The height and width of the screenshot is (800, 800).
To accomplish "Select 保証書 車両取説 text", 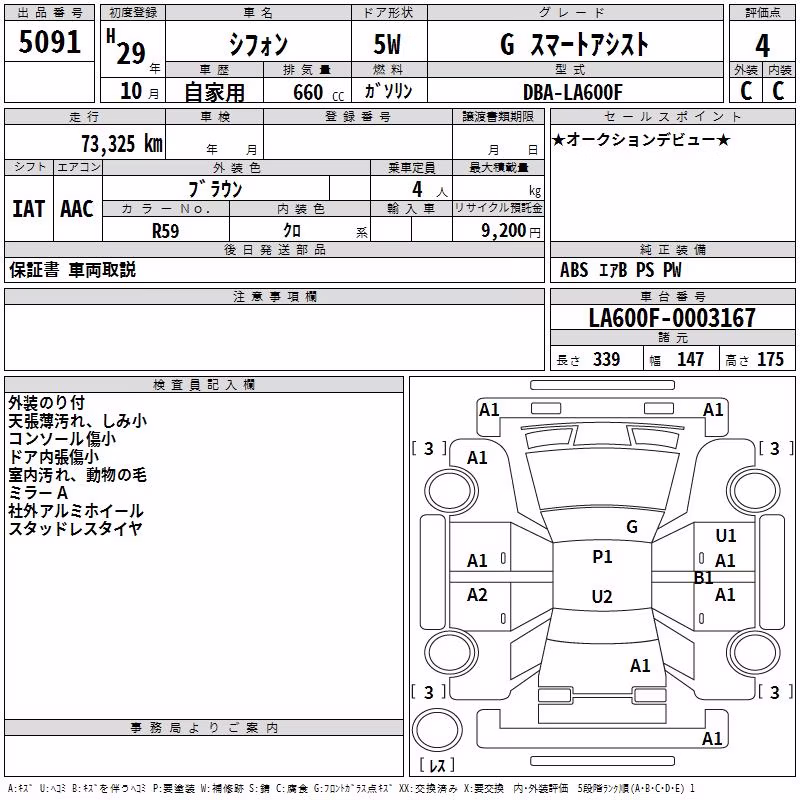I will (72, 269).
